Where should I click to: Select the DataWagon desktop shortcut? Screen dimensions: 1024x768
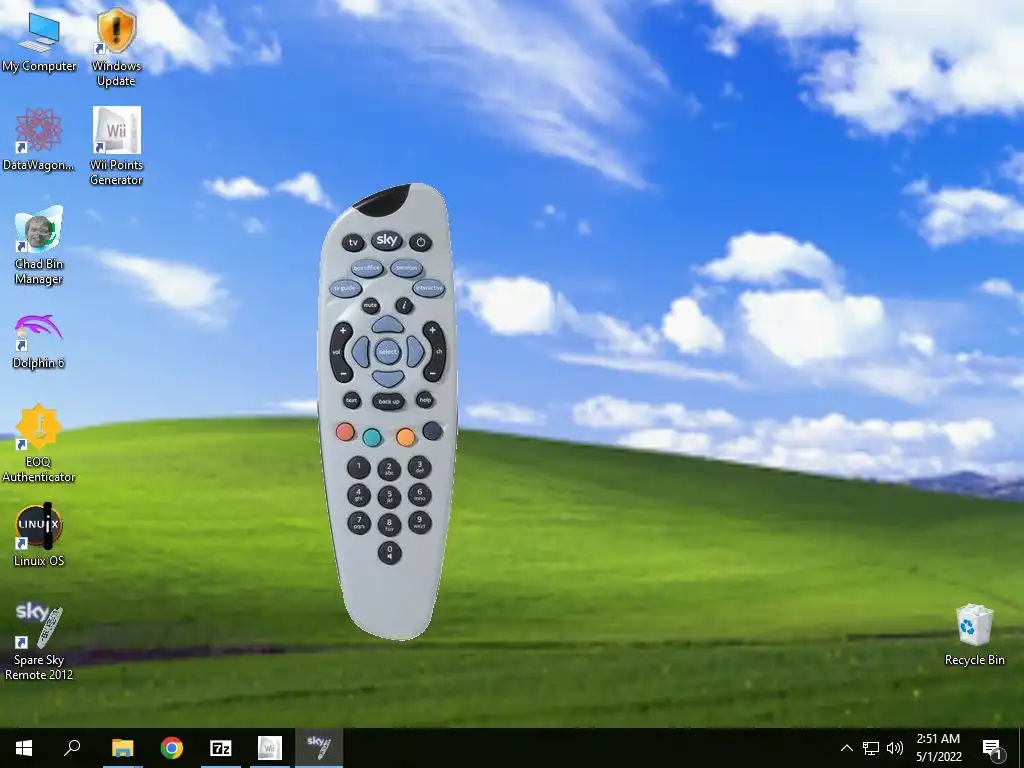click(39, 139)
